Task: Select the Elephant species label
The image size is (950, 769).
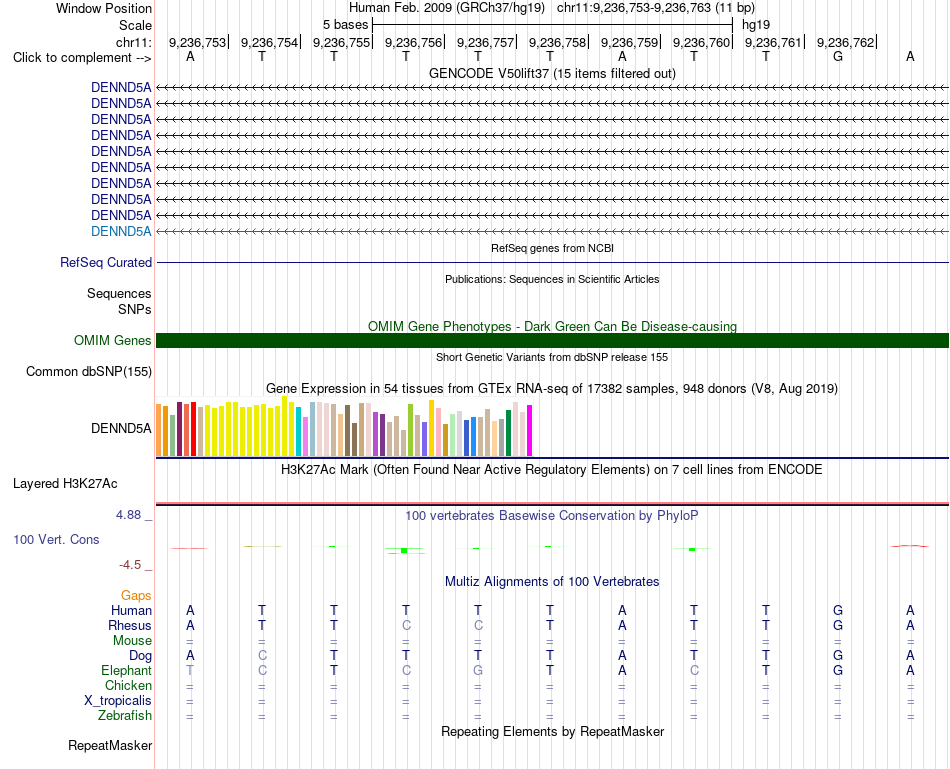Action: tap(127, 670)
